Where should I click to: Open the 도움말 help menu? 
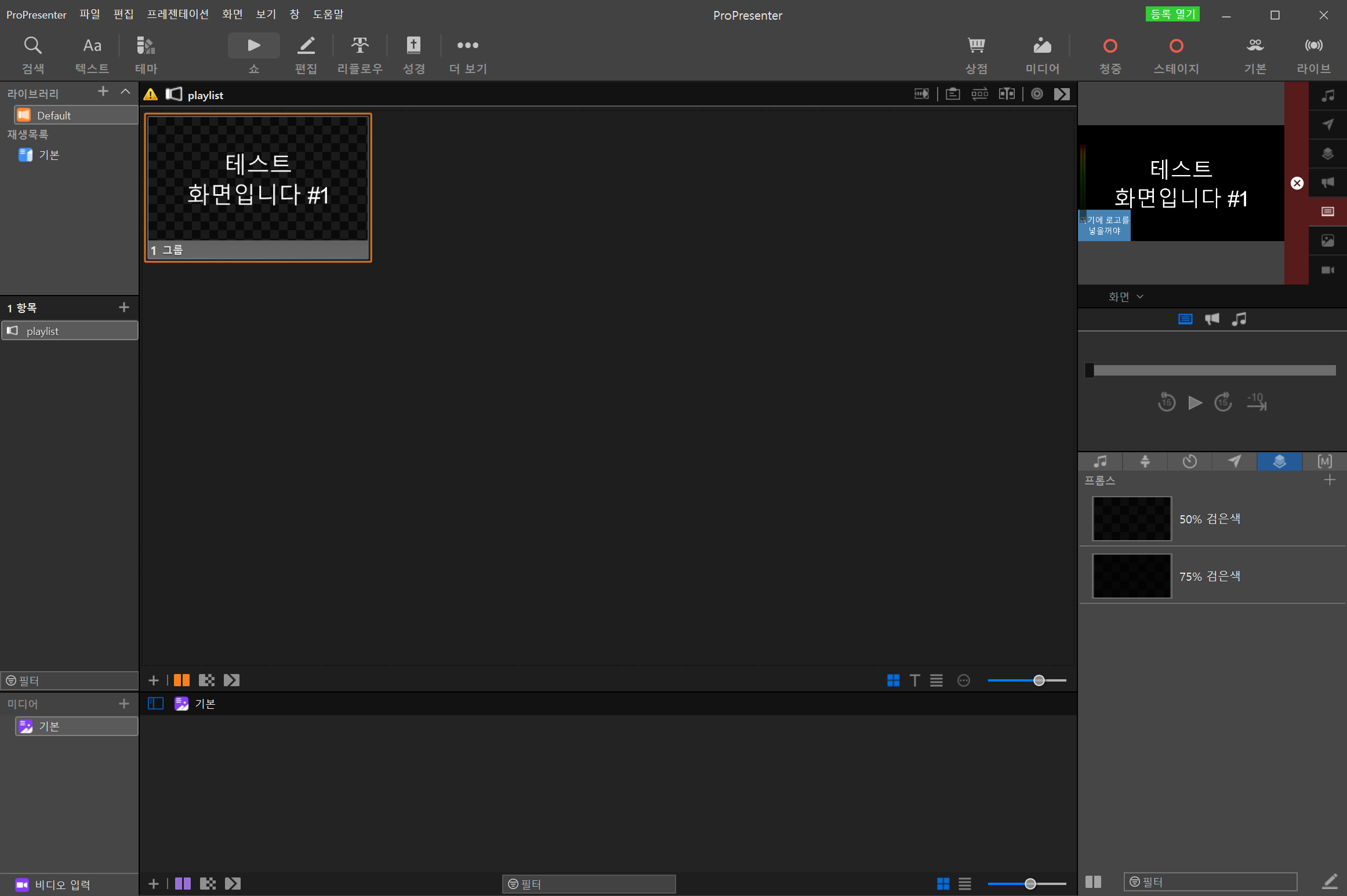click(328, 14)
